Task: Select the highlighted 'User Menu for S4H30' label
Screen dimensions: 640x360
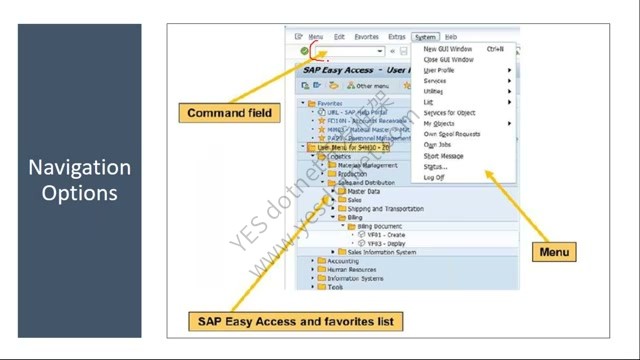Action: pyautogui.click(x=353, y=147)
